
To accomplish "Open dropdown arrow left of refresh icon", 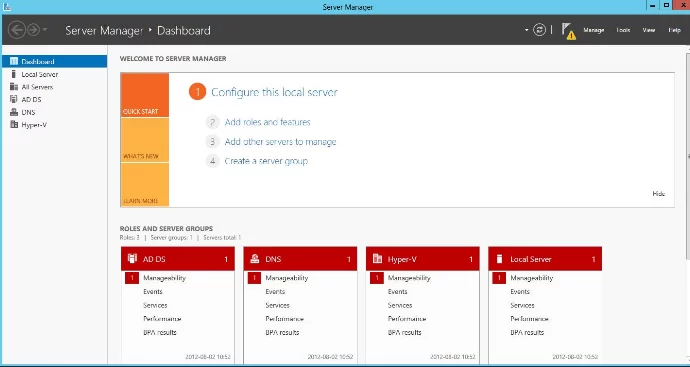I will pos(527,30).
